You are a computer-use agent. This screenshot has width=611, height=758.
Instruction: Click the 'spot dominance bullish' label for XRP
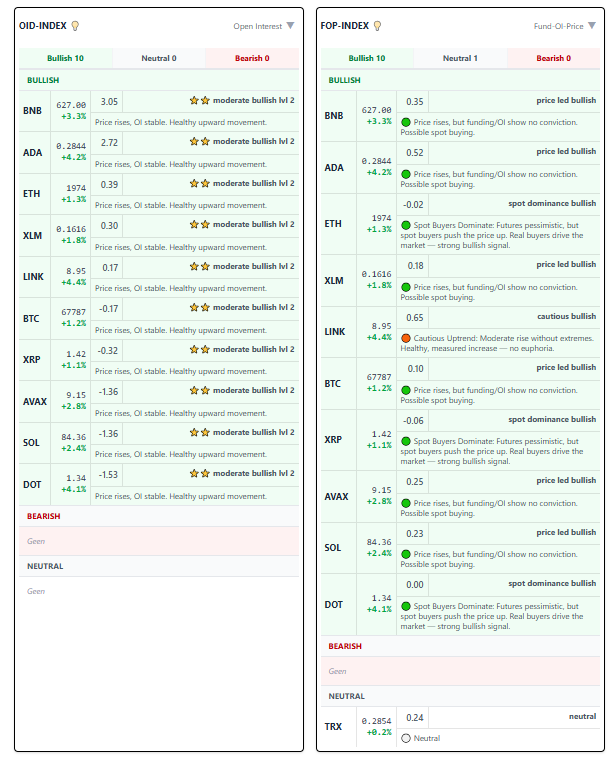(x=552, y=420)
